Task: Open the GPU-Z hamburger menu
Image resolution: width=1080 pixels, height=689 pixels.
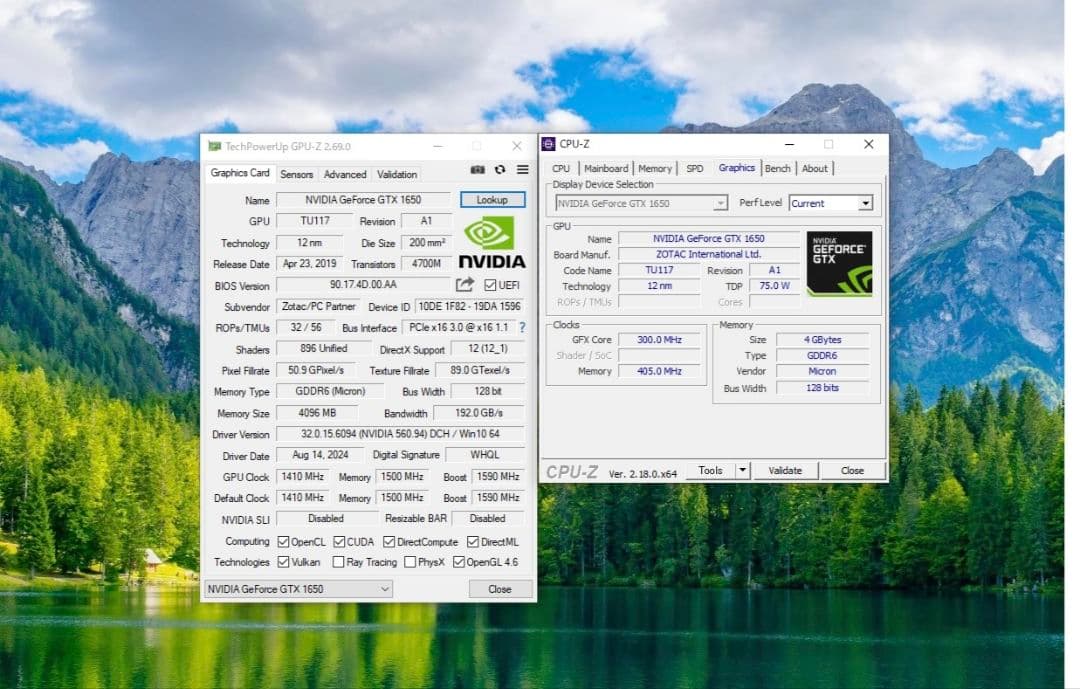Action: (523, 169)
